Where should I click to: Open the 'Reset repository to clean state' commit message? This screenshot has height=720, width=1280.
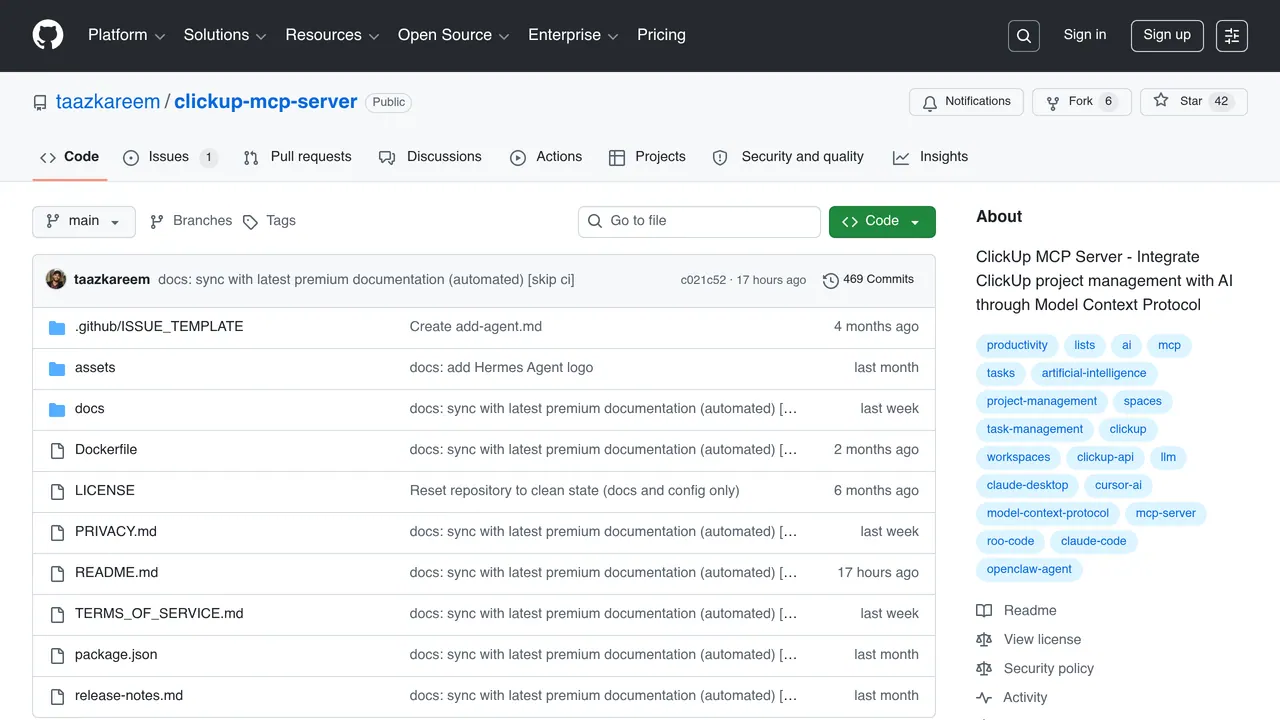click(575, 491)
